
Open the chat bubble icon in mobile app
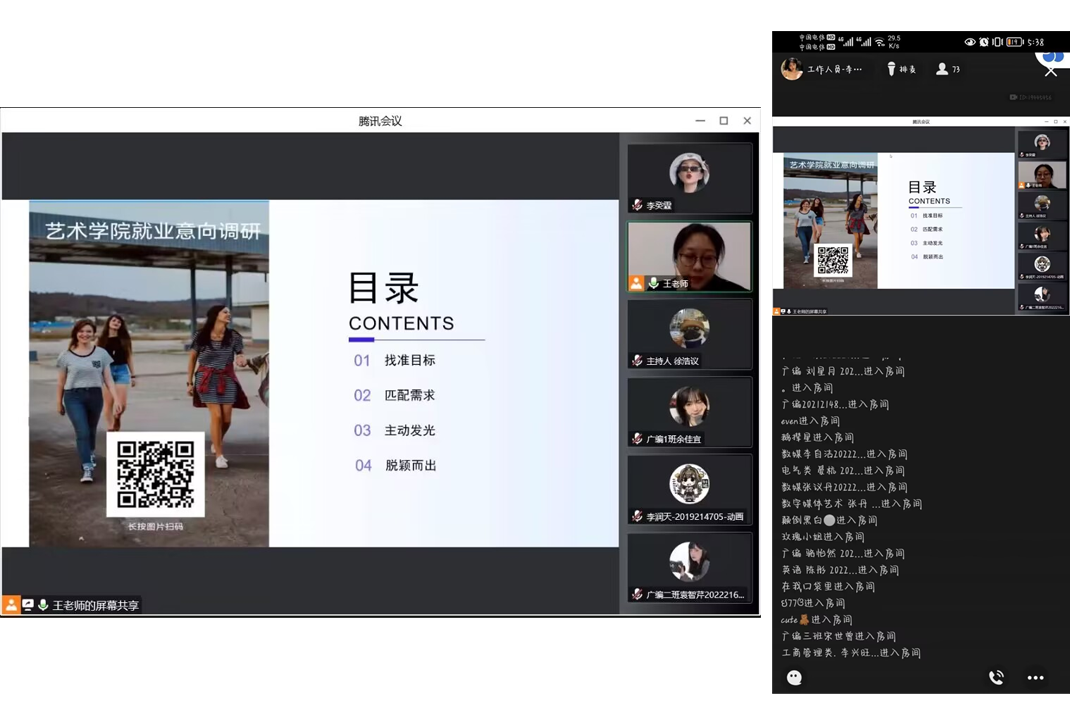(x=794, y=677)
